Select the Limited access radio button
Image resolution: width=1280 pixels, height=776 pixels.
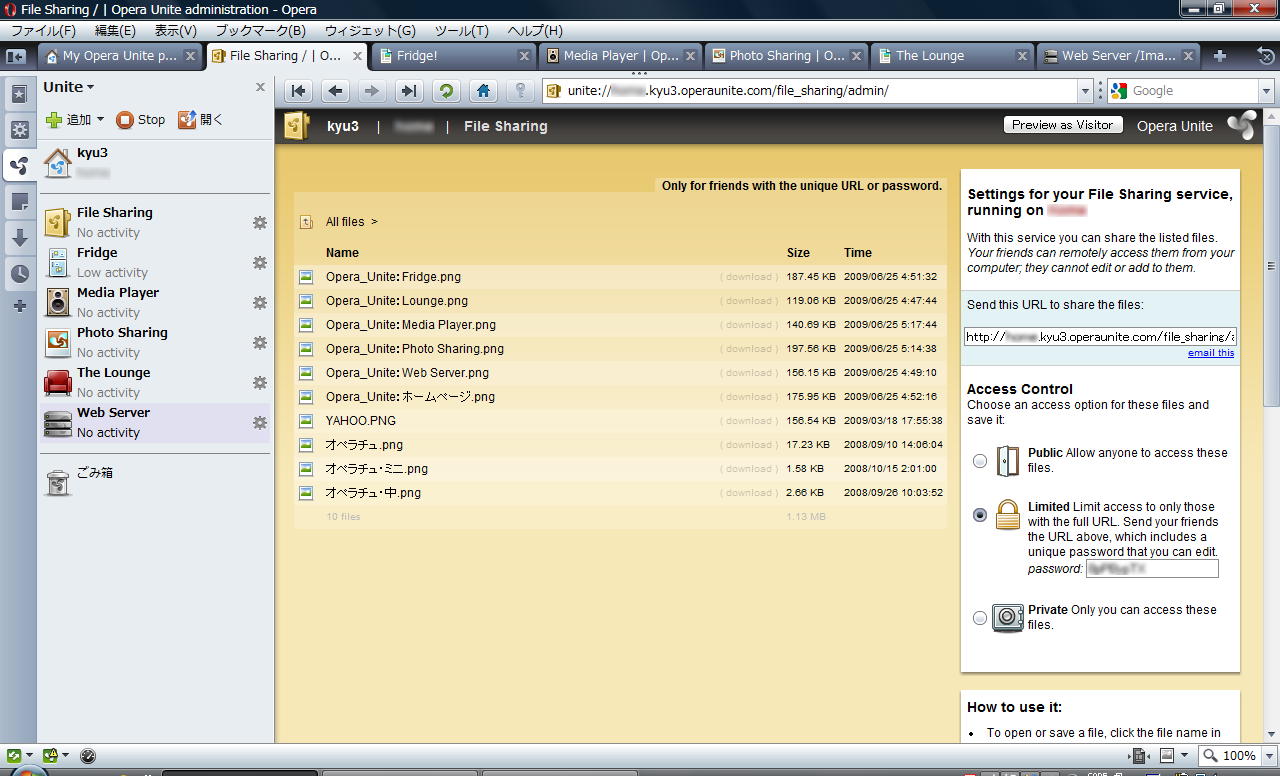coord(980,515)
